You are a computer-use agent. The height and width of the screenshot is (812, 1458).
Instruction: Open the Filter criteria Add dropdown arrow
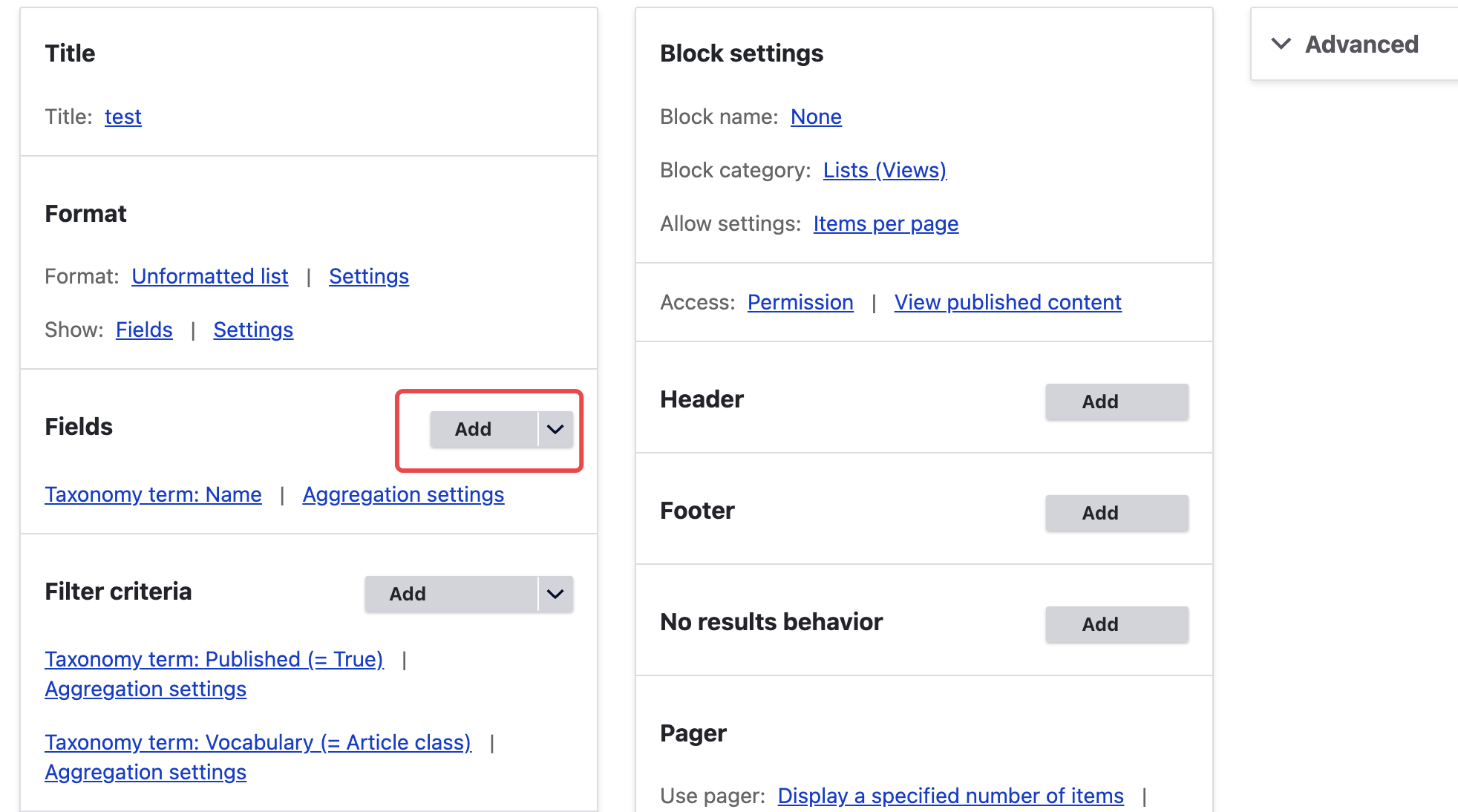555,594
